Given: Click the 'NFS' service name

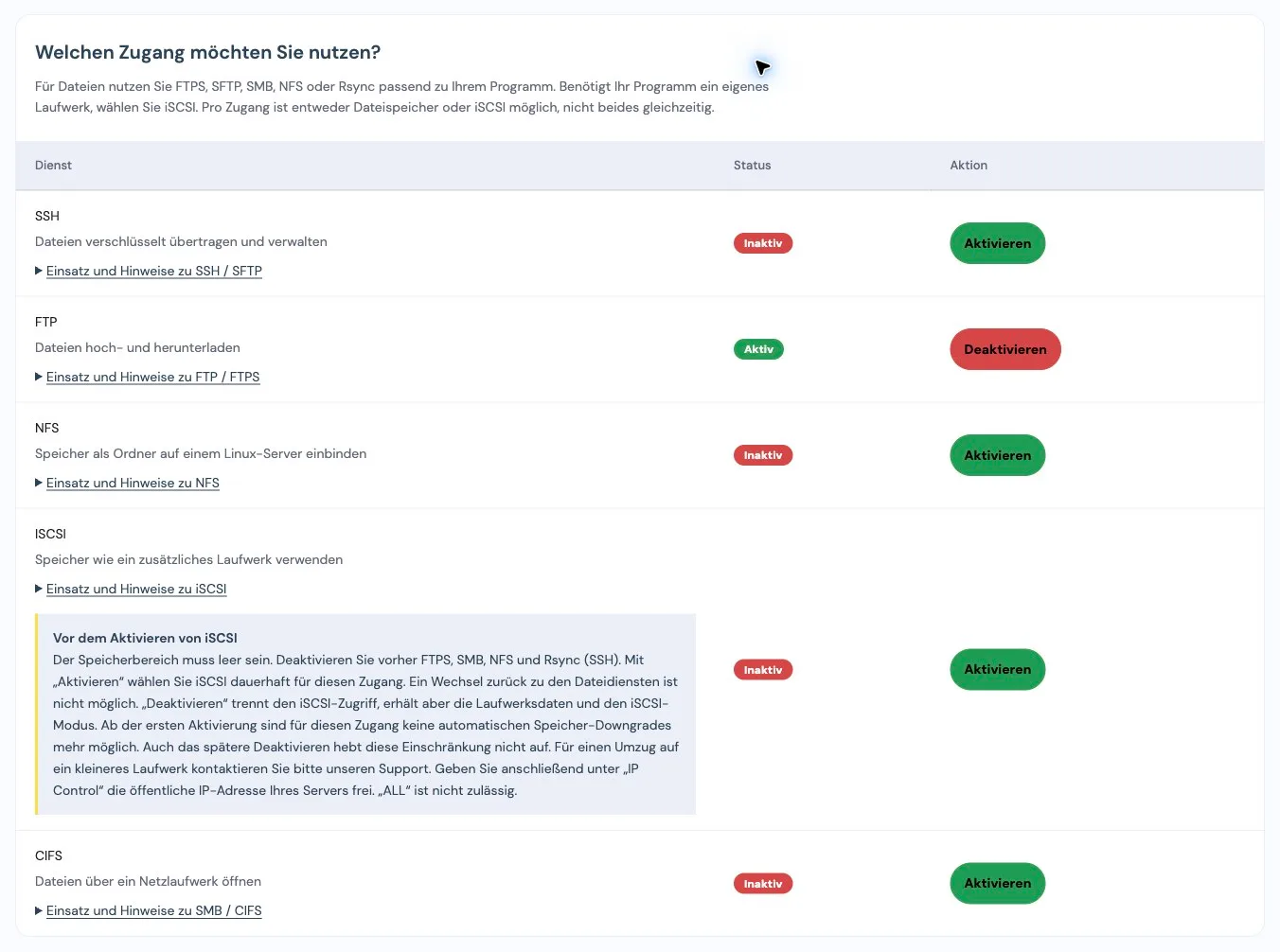Looking at the screenshot, I should 47,428.
